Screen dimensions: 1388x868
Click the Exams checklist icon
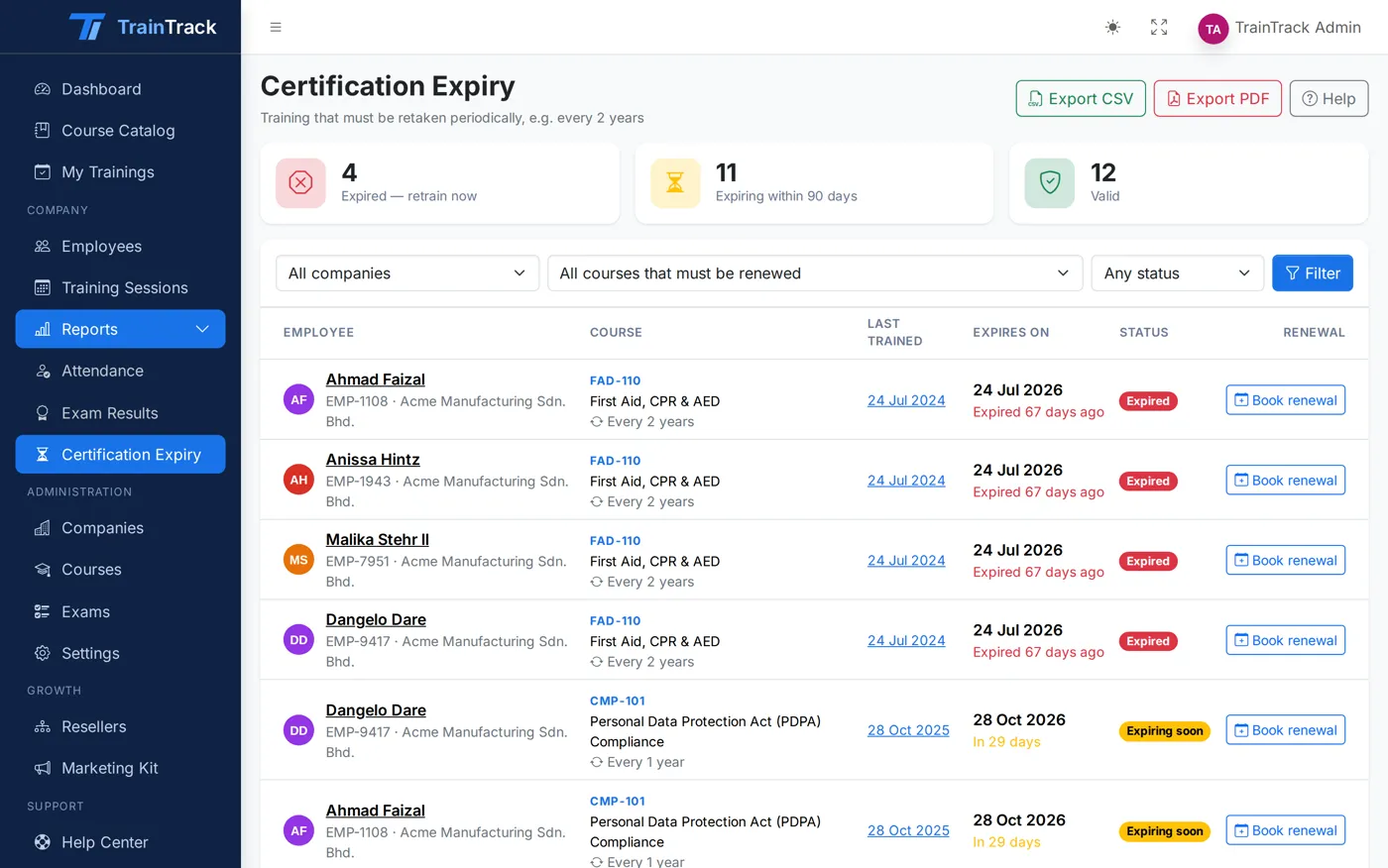pos(43,611)
